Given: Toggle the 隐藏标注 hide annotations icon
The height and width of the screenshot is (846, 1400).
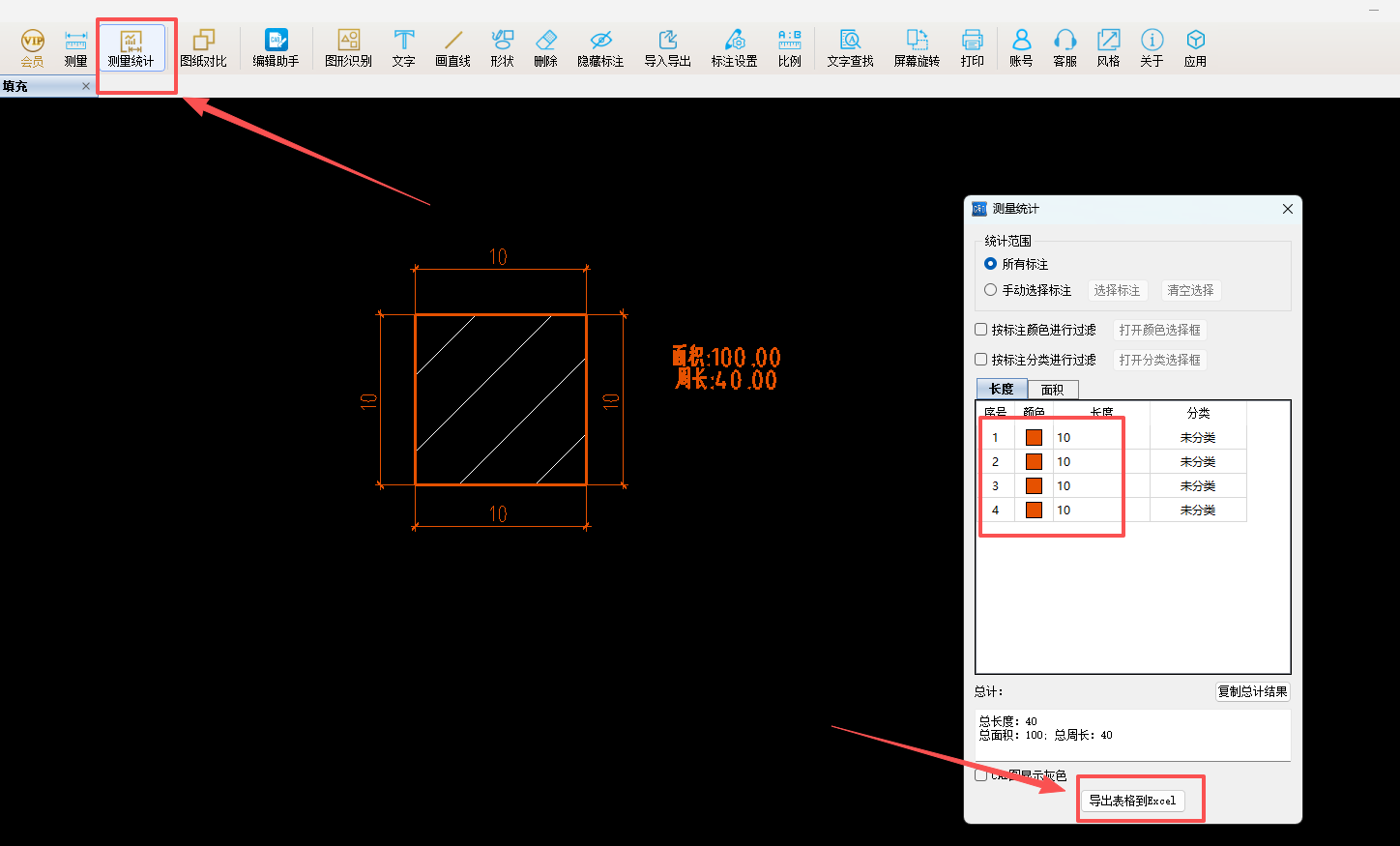Looking at the screenshot, I should pyautogui.click(x=600, y=47).
